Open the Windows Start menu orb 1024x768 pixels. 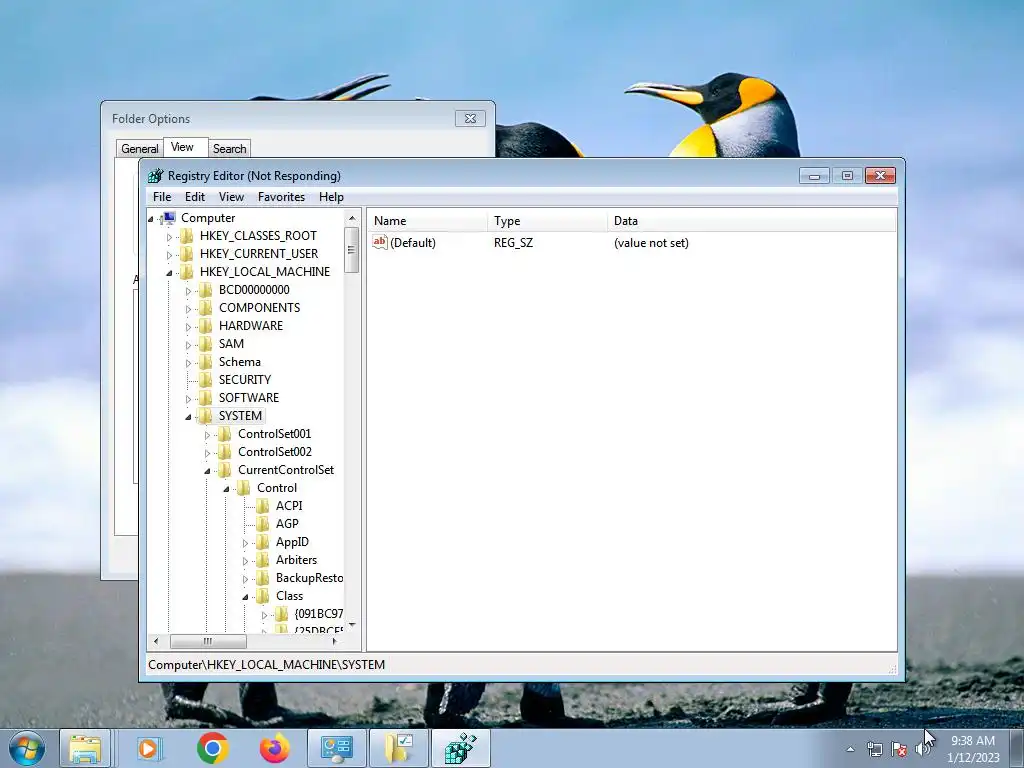(27, 748)
